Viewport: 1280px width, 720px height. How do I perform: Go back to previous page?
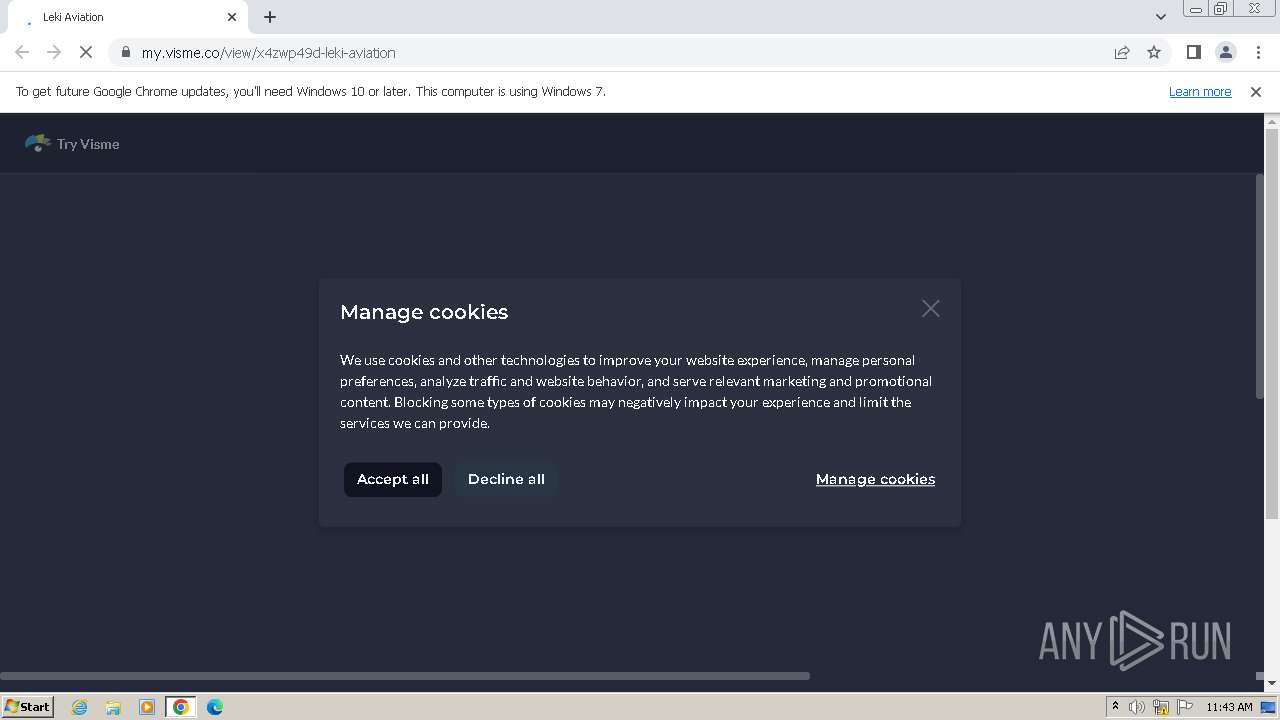tap(22, 52)
